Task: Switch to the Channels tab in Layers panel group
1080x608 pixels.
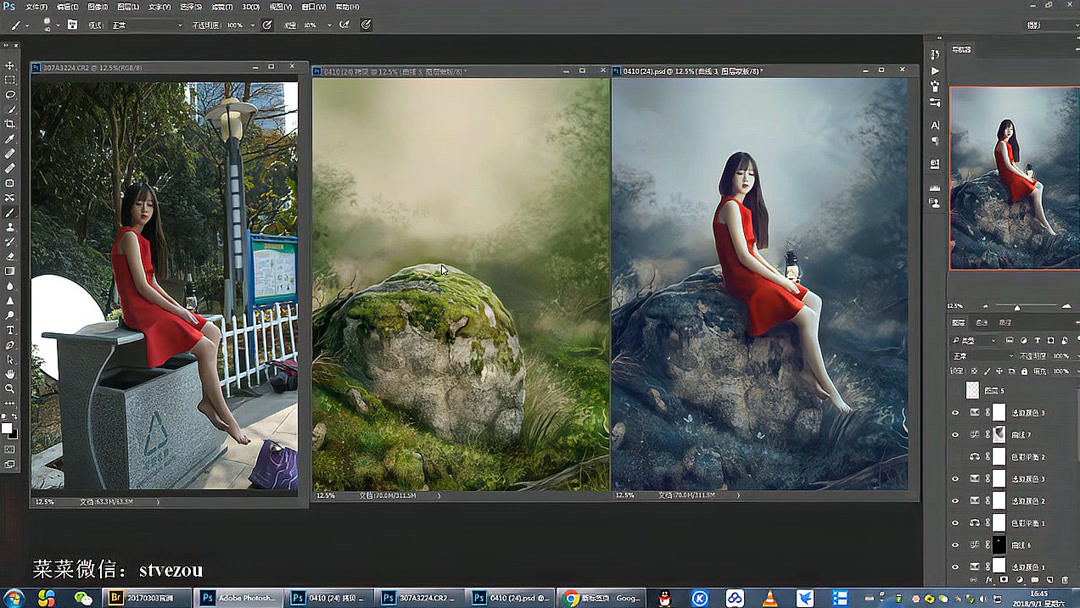Action: click(982, 323)
